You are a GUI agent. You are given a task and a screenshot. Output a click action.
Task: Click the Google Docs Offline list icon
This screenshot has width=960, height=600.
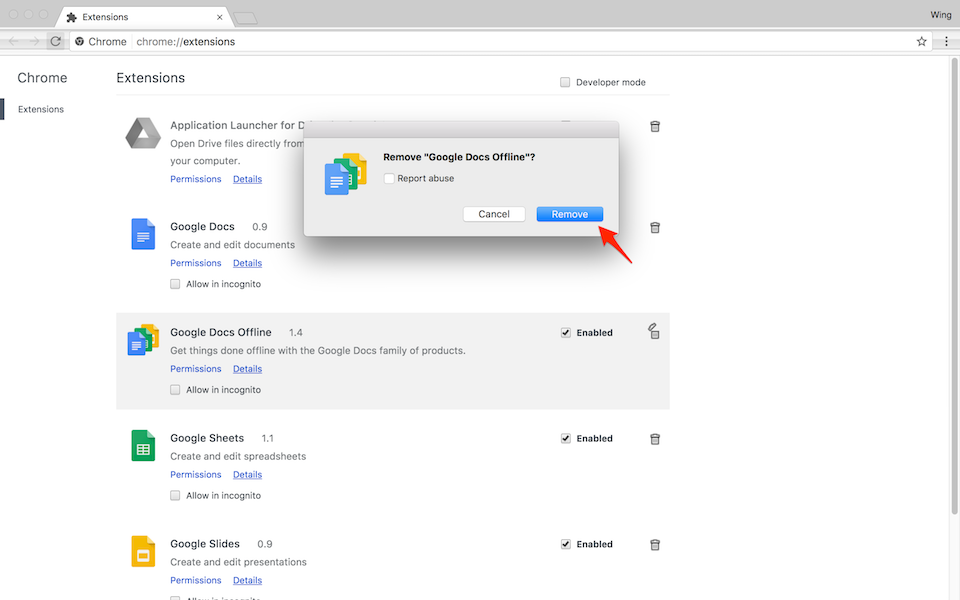click(143, 340)
